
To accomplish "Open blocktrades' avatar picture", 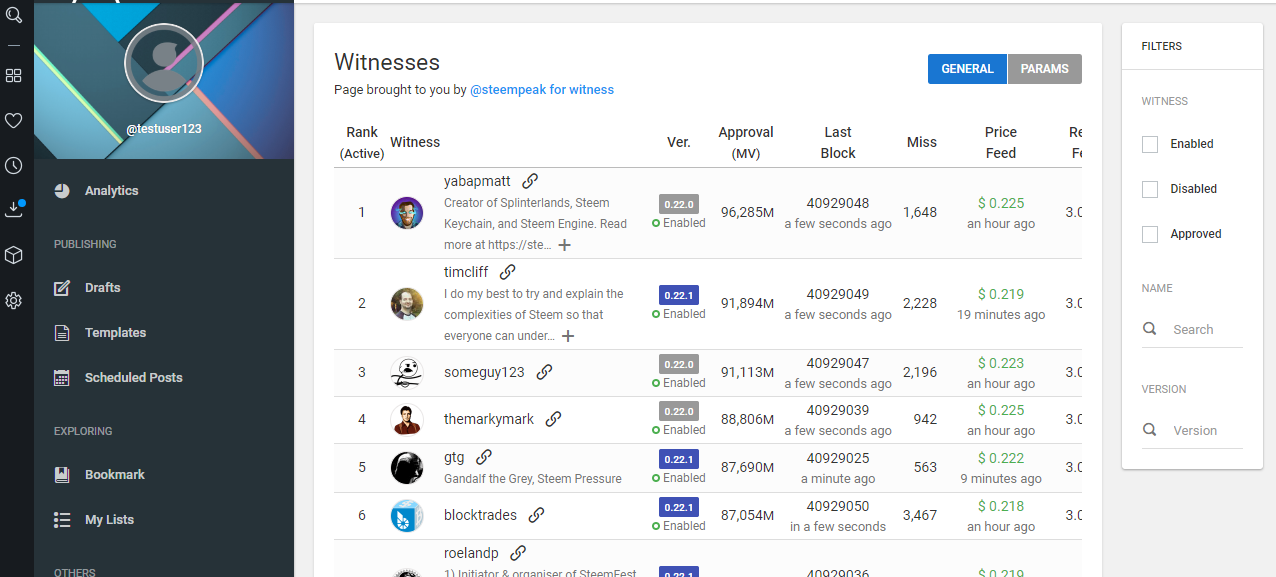I will click(407, 516).
